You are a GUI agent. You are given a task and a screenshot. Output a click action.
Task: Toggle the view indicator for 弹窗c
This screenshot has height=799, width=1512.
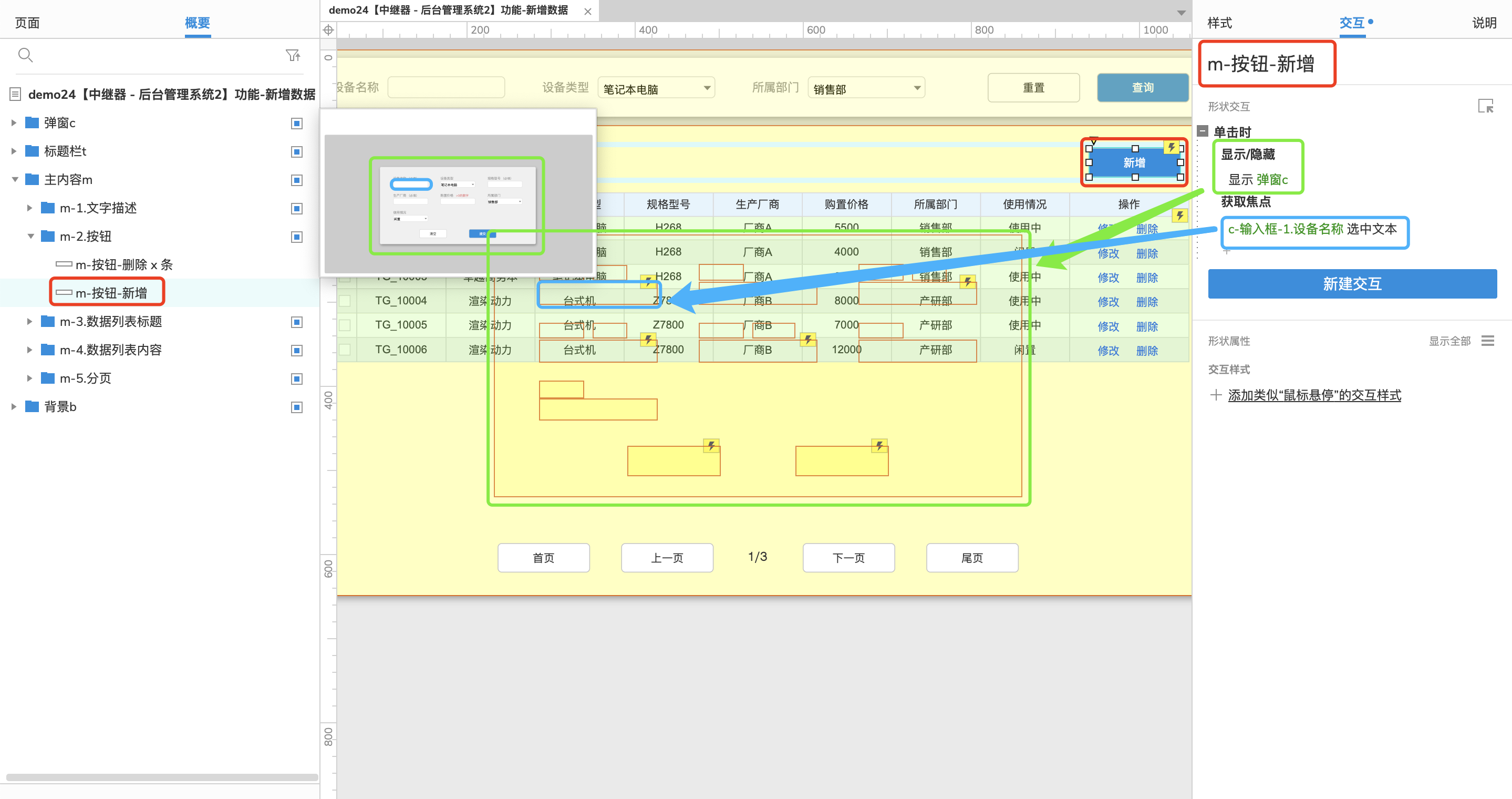[297, 124]
